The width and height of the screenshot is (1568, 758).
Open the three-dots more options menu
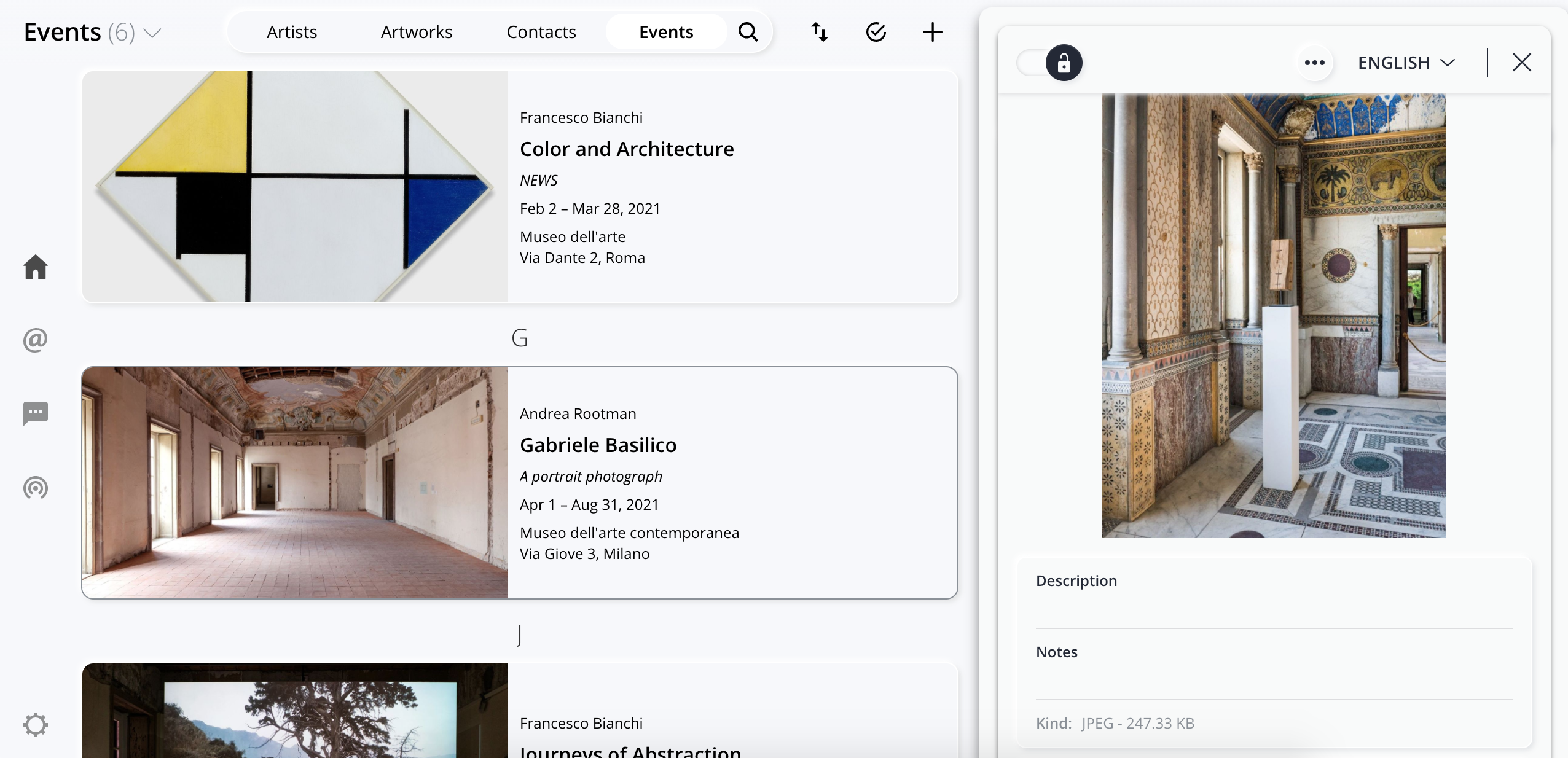[x=1315, y=63]
